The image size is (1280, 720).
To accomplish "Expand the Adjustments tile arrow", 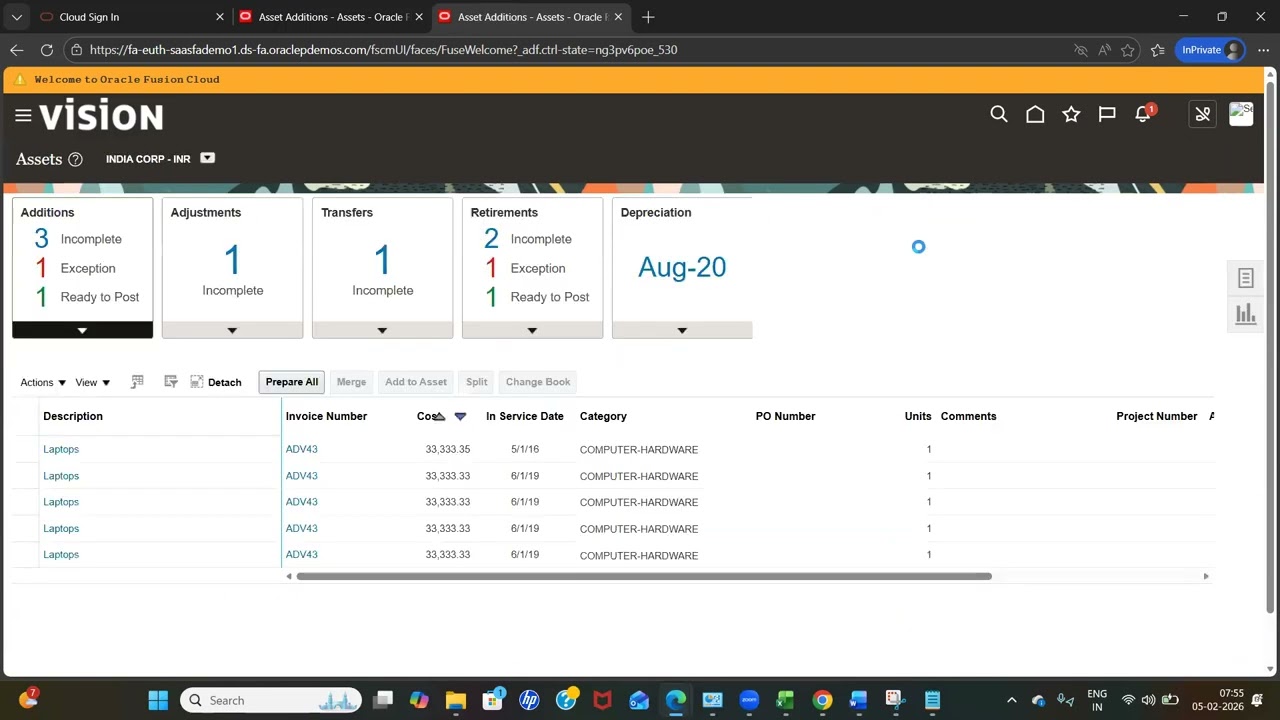I will pyautogui.click(x=232, y=330).
